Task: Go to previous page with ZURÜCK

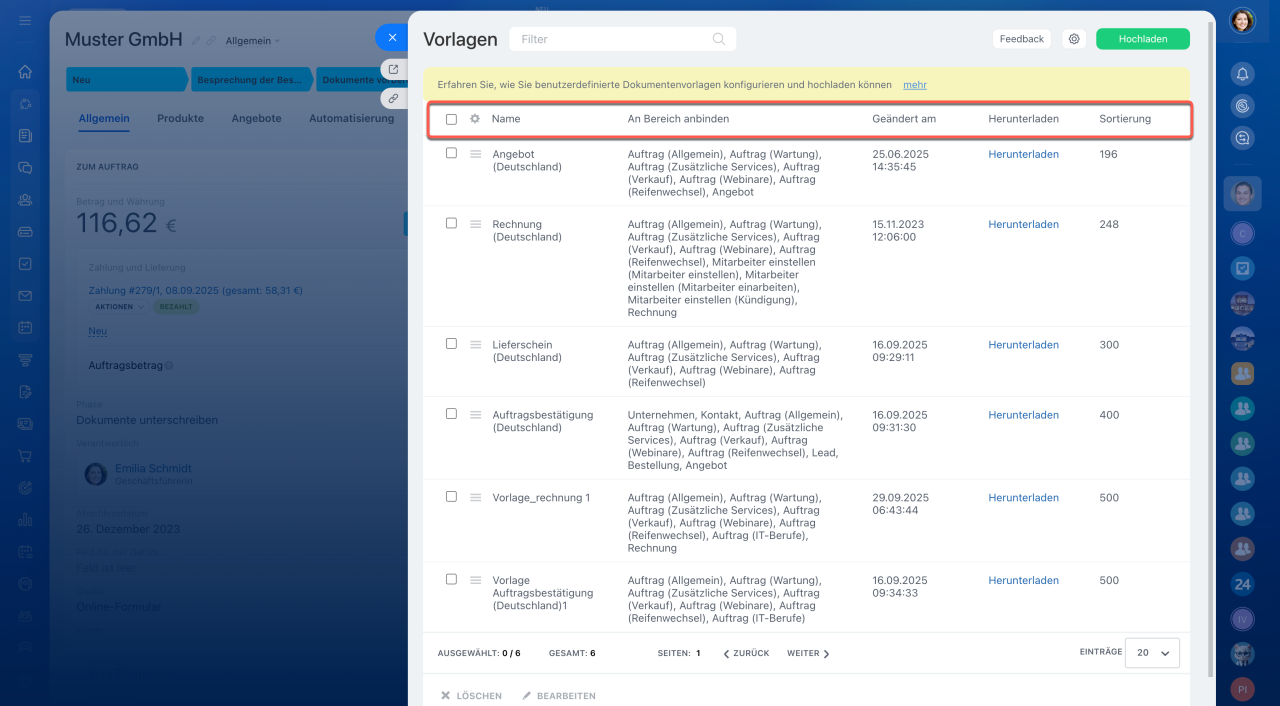Action: [745, 653]
